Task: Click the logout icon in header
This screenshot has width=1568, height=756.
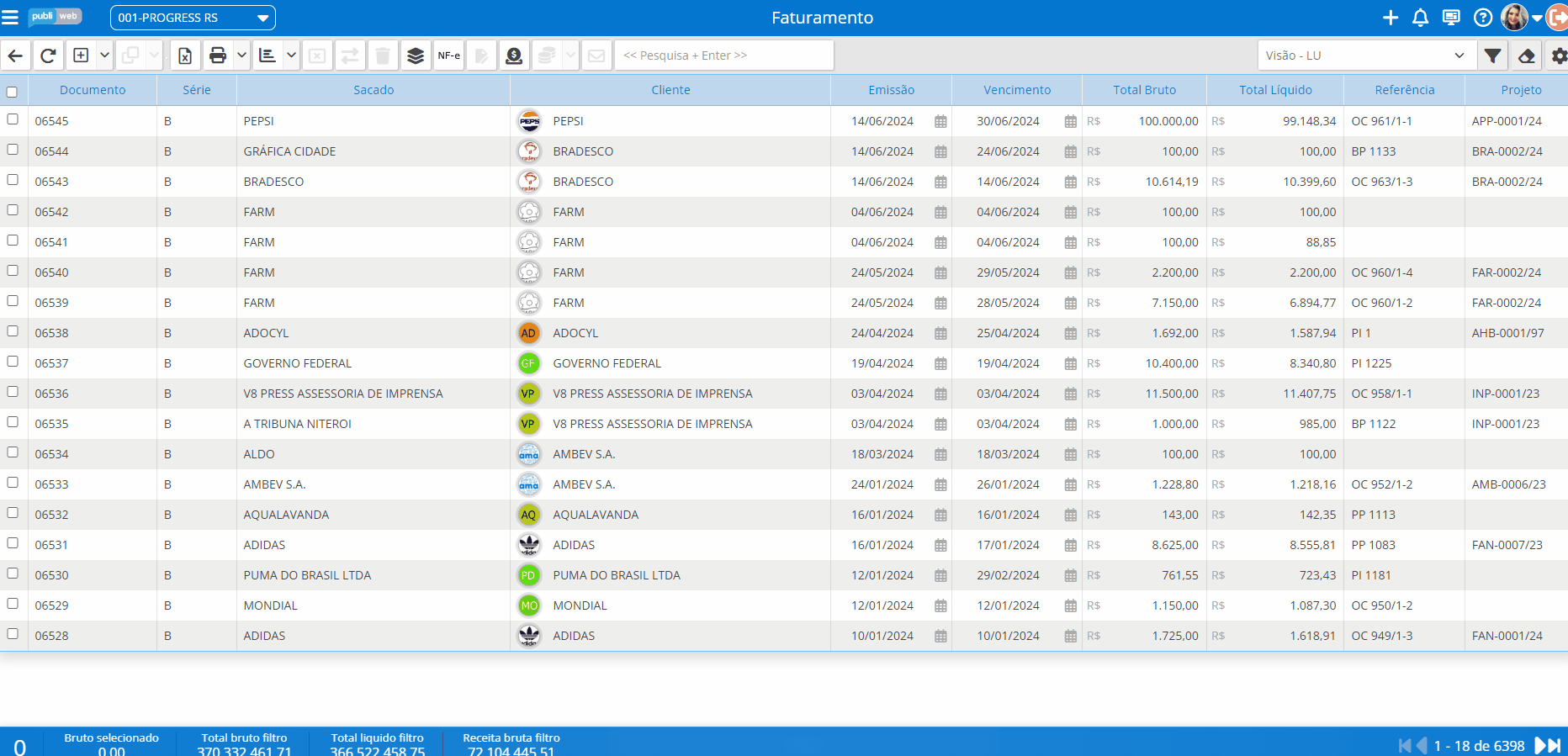Action: click(1557, 18)
